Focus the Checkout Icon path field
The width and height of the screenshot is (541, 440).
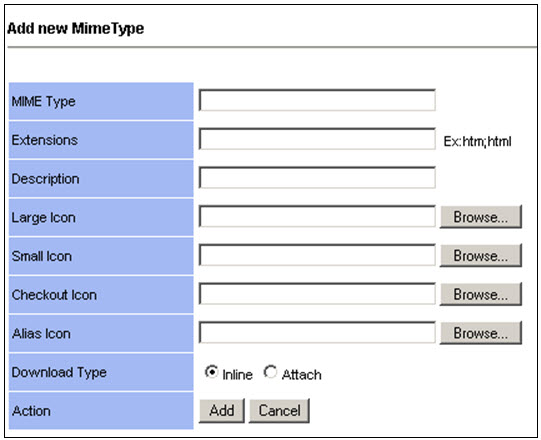(317, 294)
